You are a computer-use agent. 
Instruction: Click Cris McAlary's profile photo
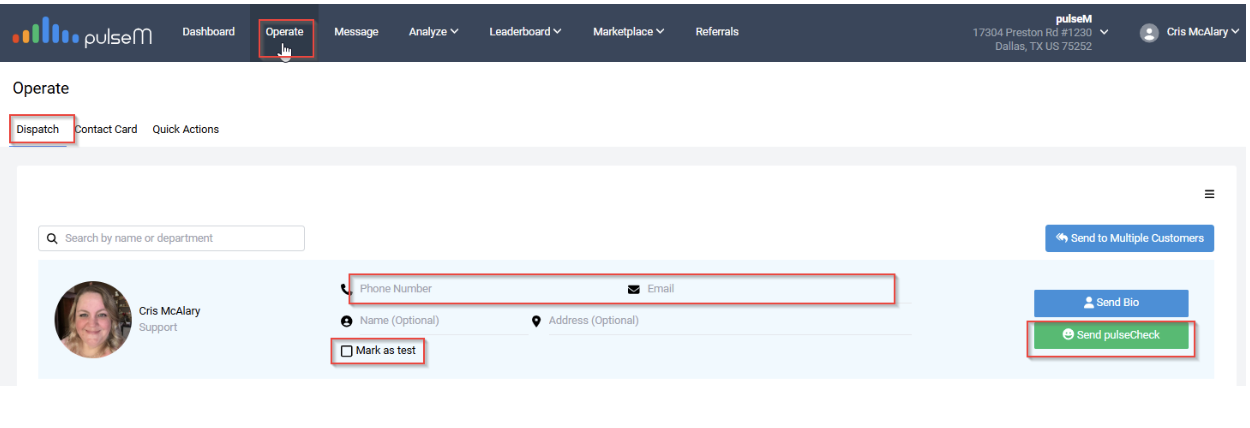(x=93, y=319)
